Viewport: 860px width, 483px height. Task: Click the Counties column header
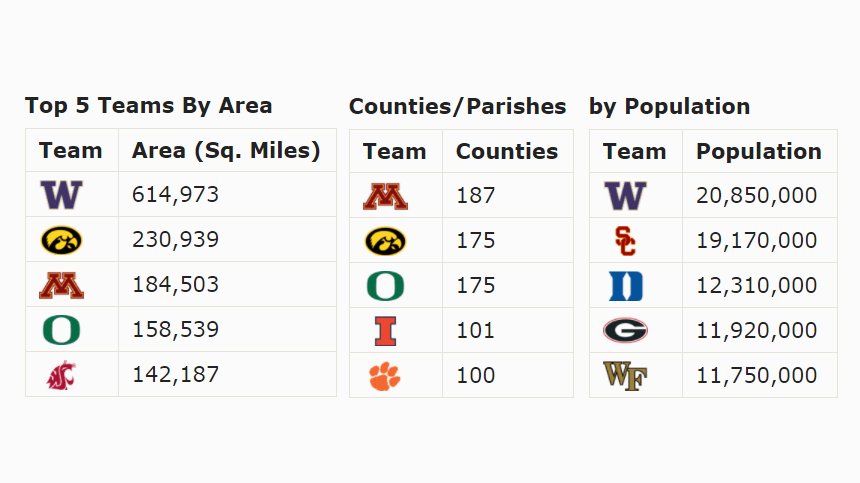click(507, 151)
